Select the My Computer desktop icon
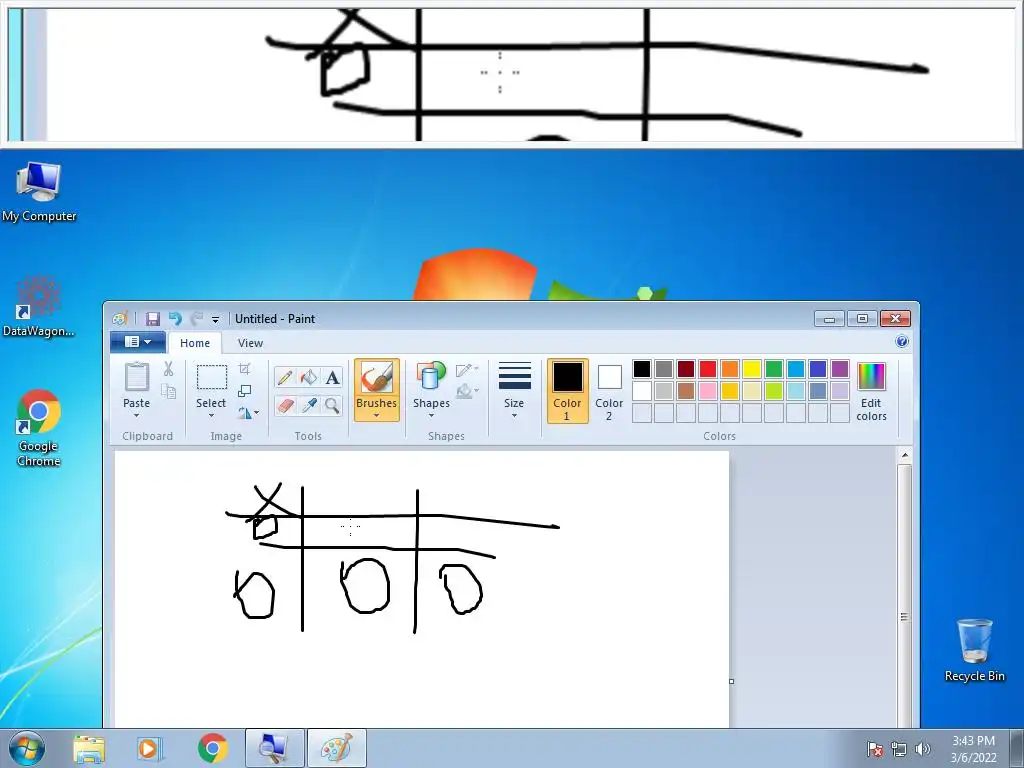Screen dimensions: 1024x768 pos(39,191)
